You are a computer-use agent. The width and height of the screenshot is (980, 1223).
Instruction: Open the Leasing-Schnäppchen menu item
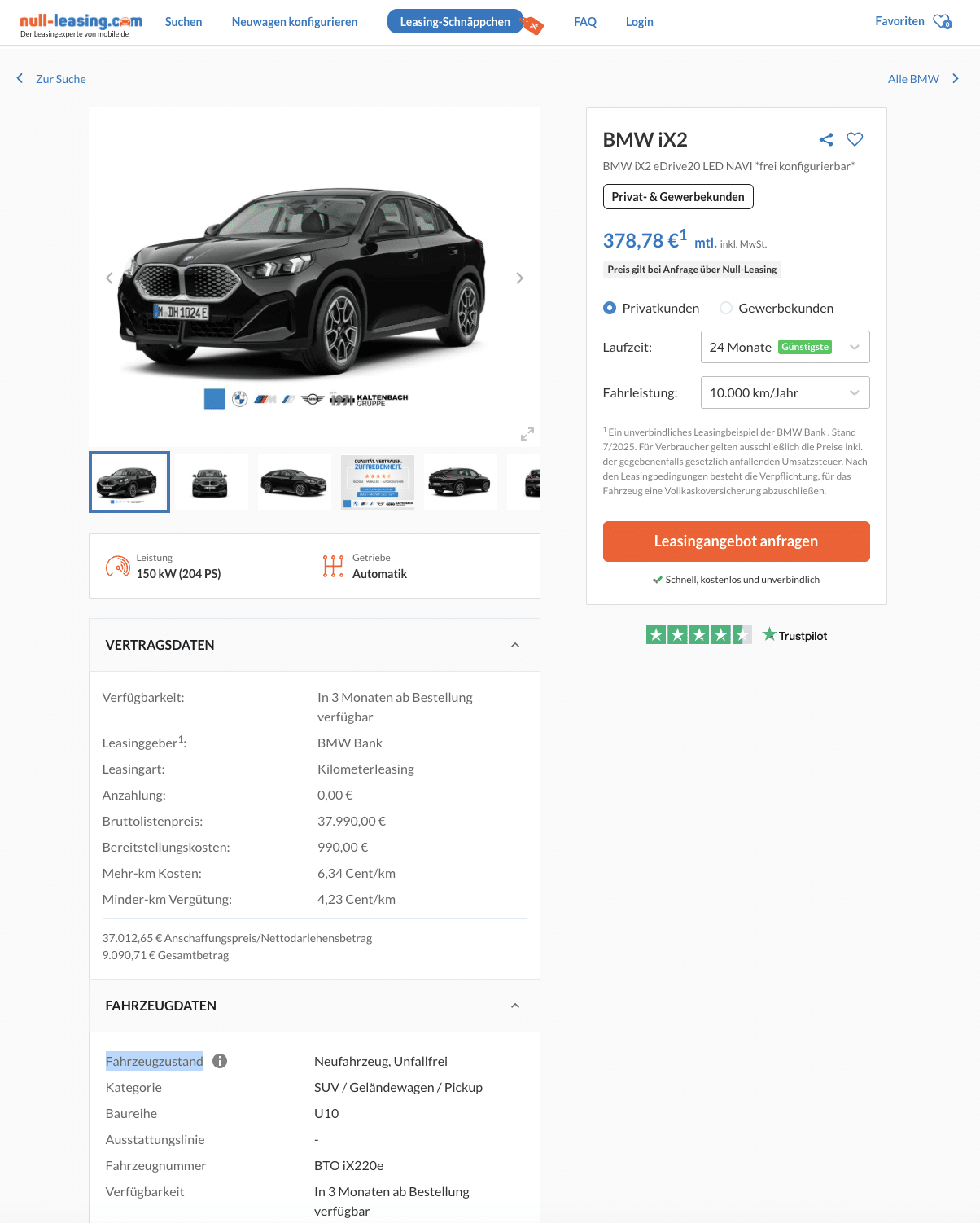(455, 22)
